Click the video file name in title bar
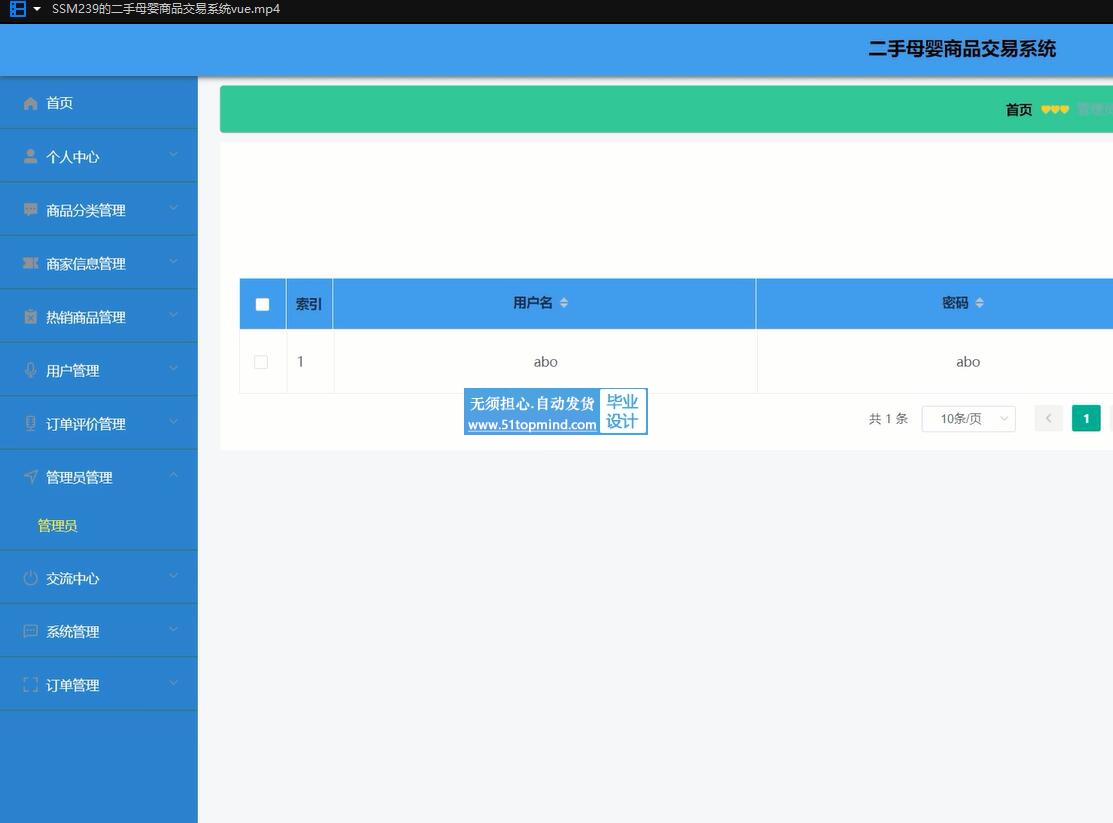 tap(166, 9)
